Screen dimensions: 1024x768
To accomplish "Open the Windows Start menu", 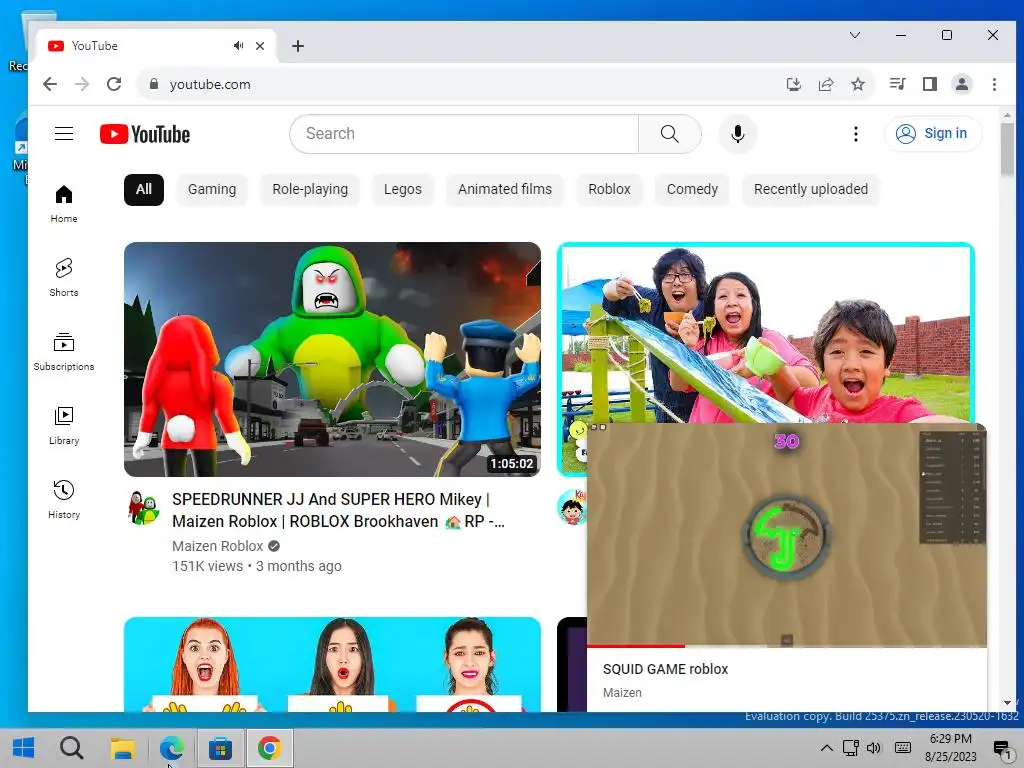I will (x=24, y=748).
